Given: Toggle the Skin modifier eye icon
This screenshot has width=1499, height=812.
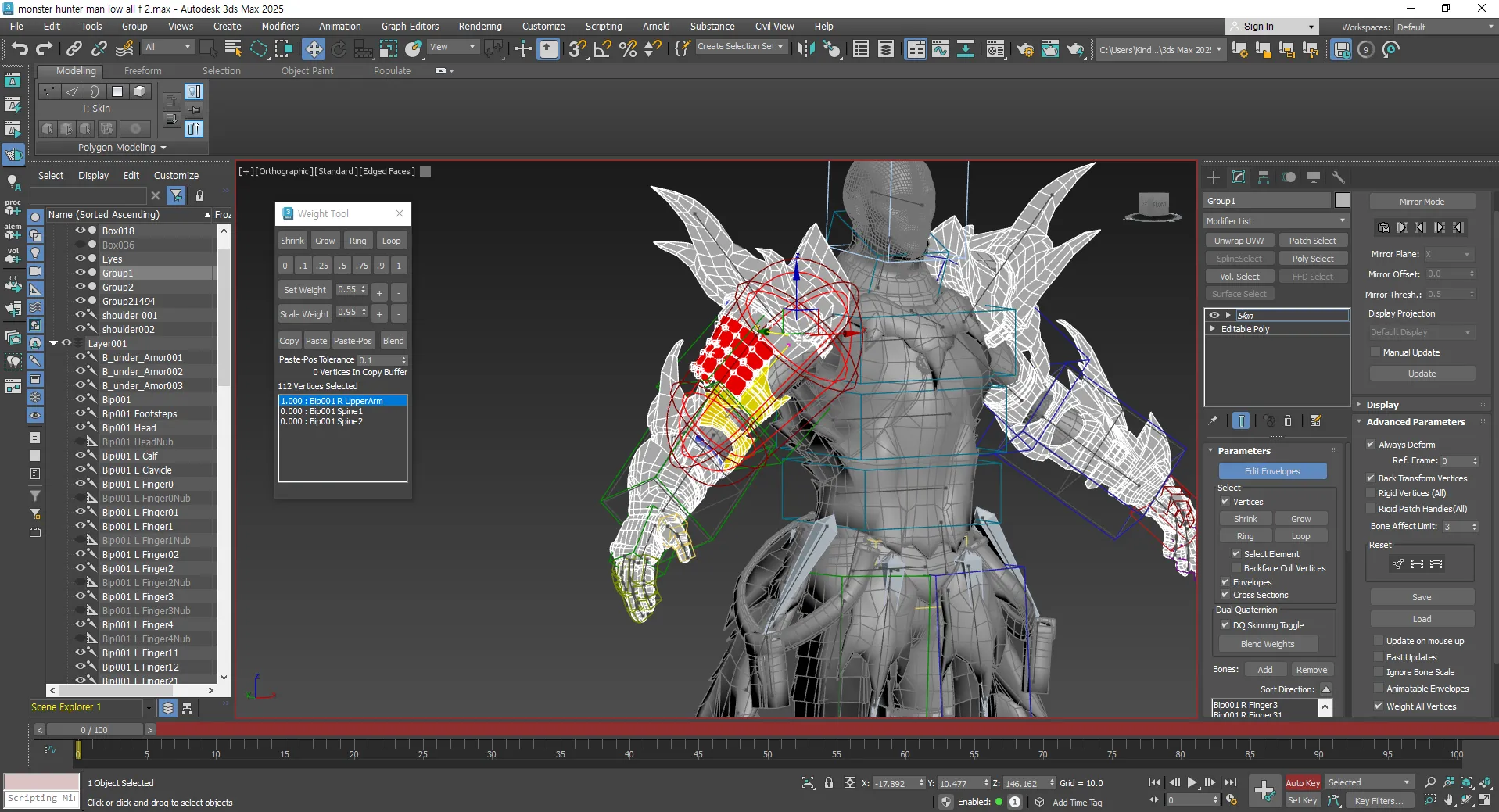Looking at the screenshot, I should [x=1214, y=315].
